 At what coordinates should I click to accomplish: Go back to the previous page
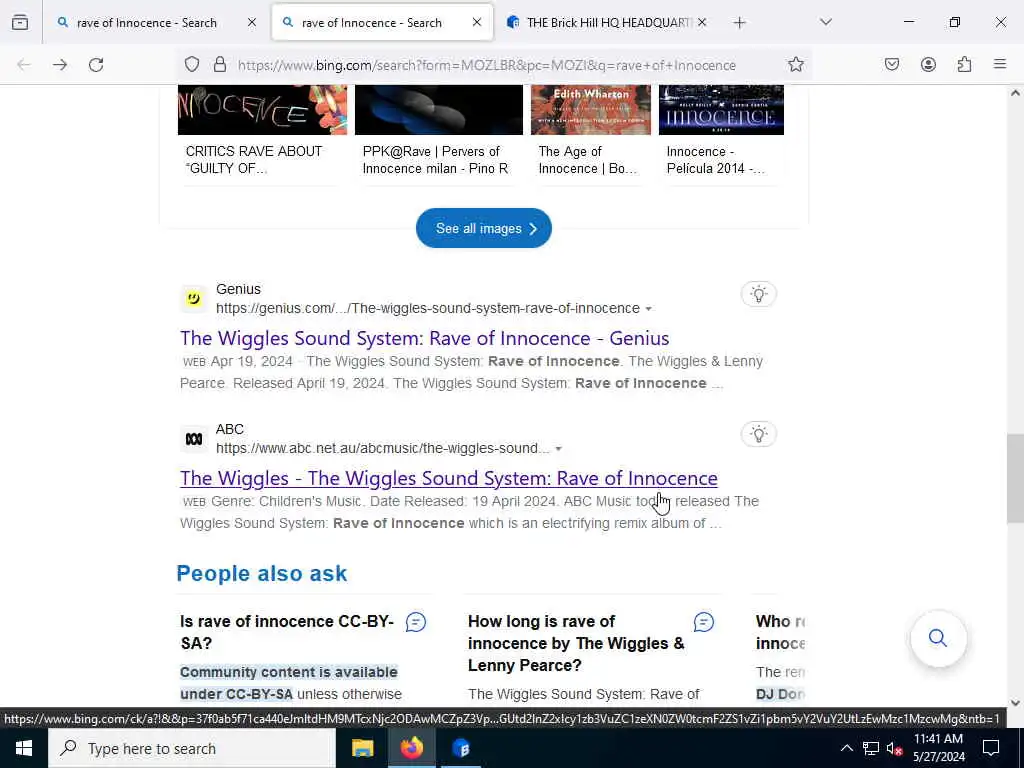24,65
